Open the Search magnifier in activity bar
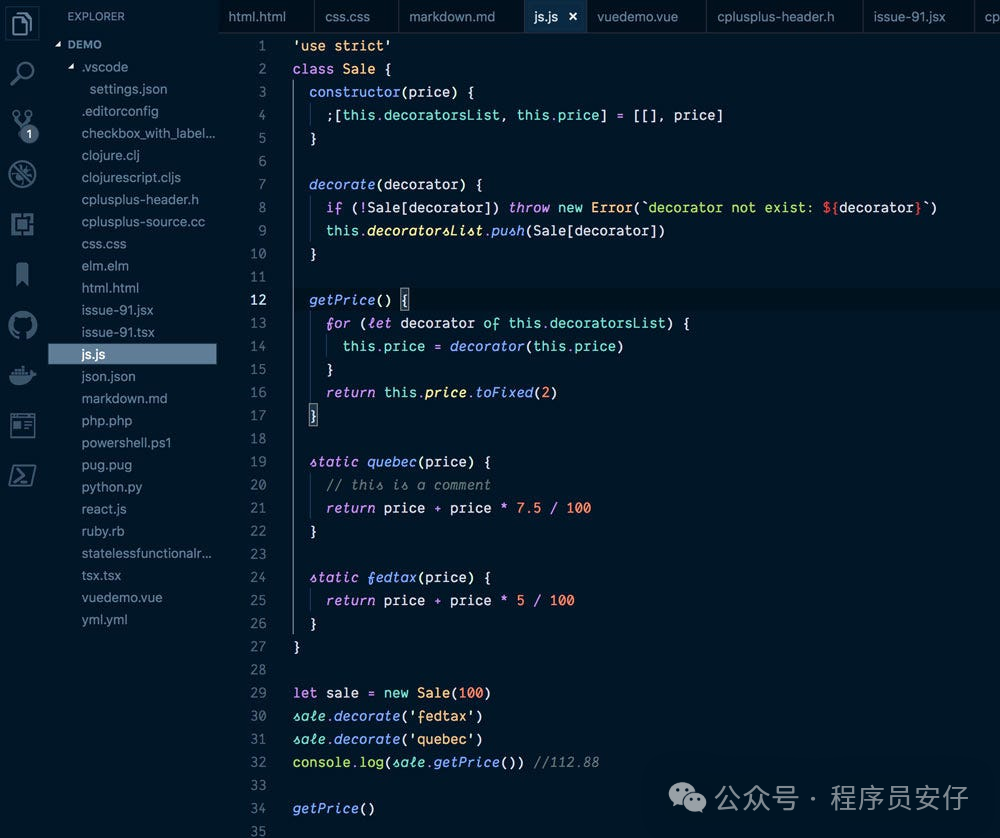The image size is (1000, 838). [22, 73]
